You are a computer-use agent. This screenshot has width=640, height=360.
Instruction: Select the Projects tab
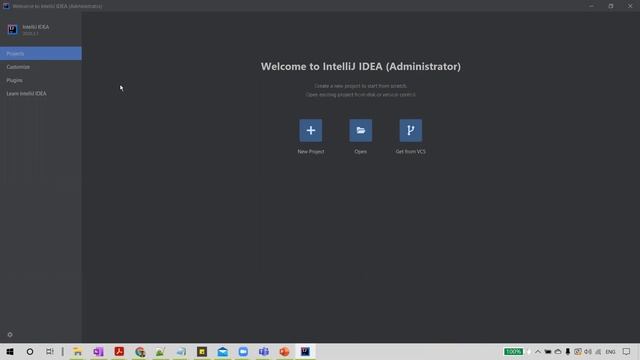(x=41, y=53)
